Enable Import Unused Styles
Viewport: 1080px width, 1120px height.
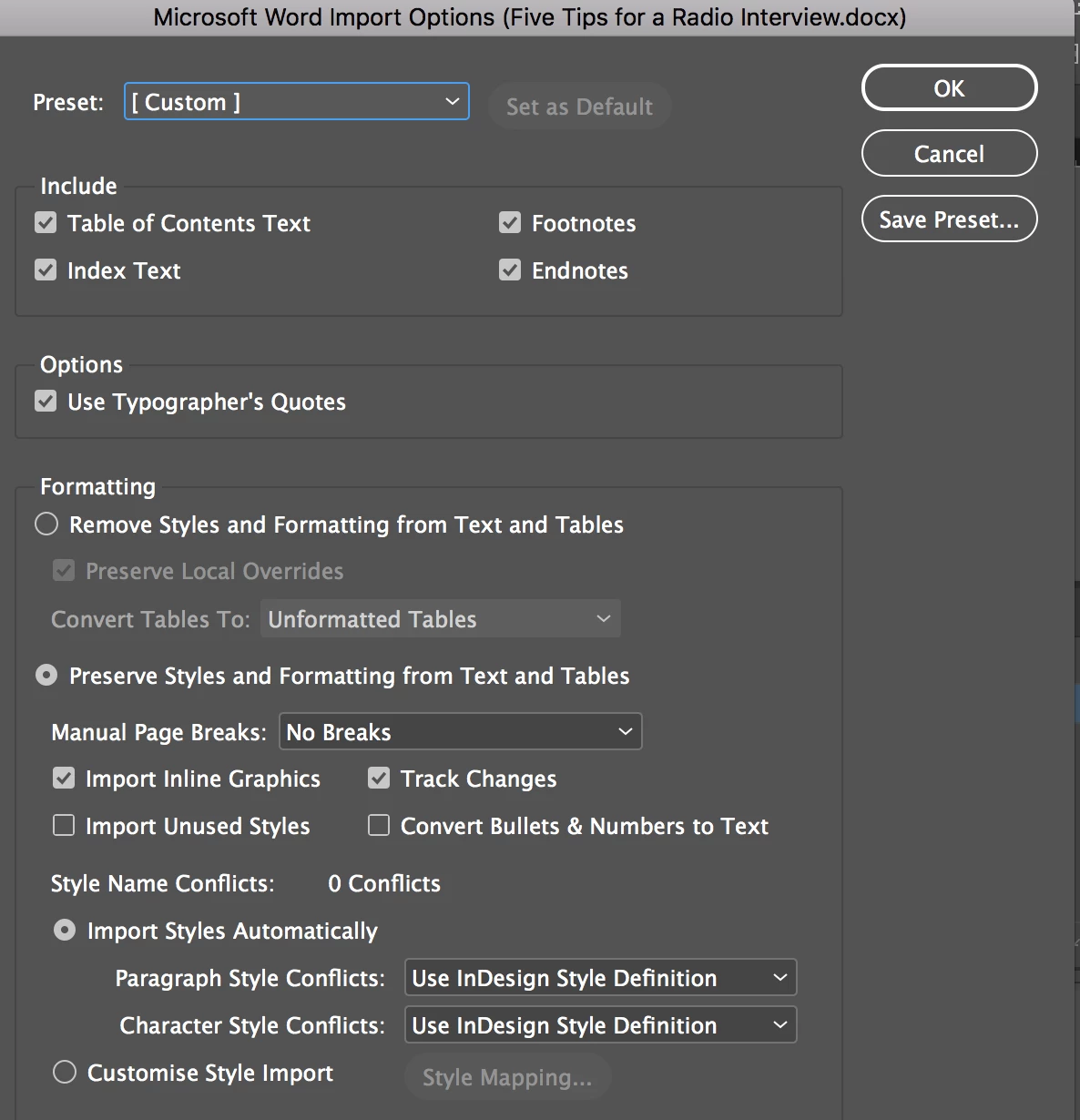pyautogui.click(x=64, y=826)
